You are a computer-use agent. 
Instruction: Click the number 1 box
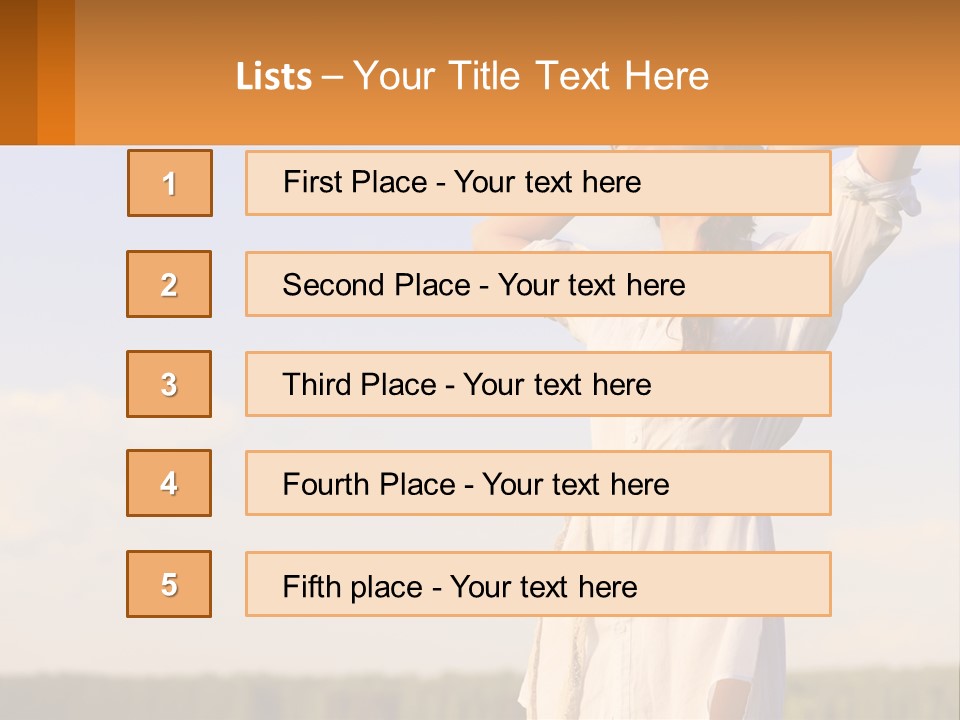coord(170,183)
